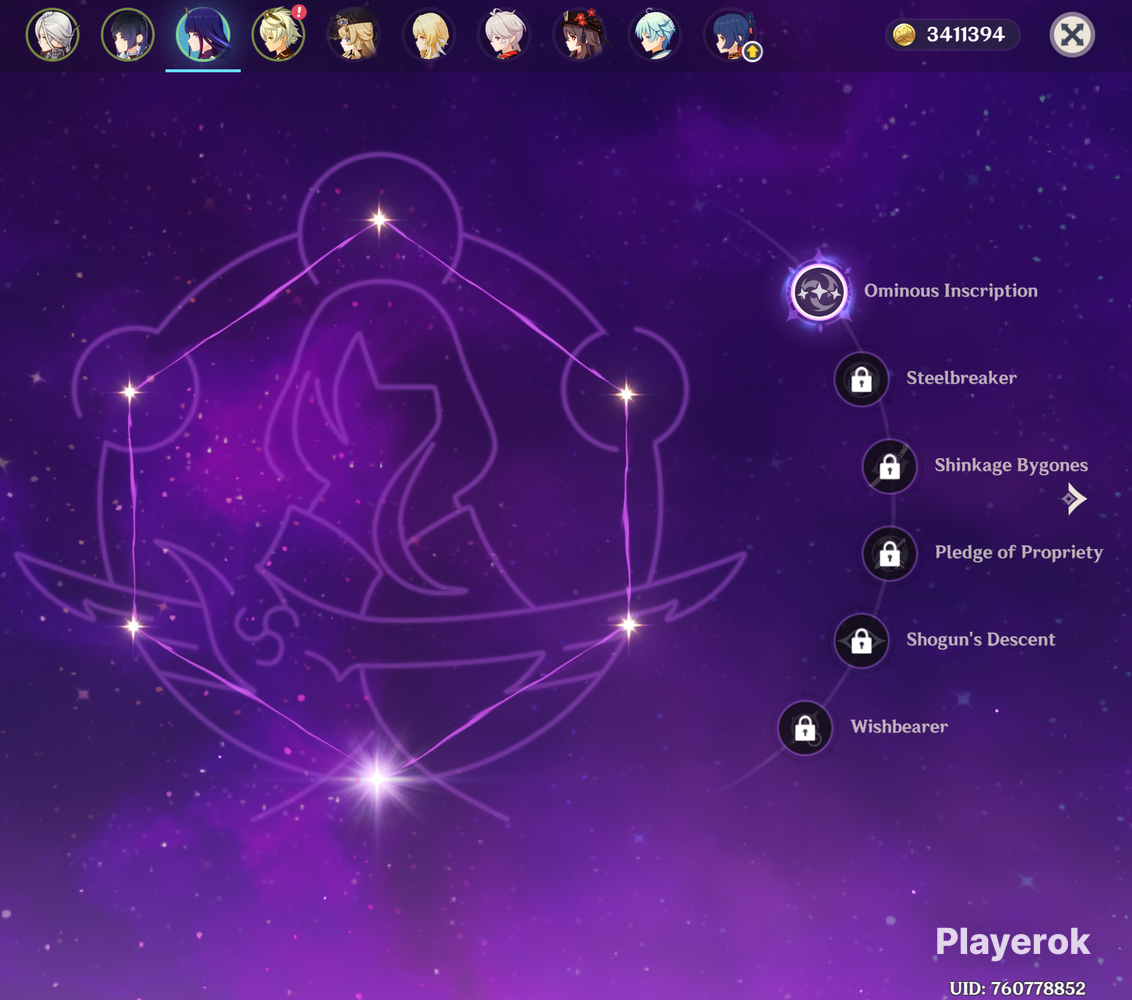Click the upper-left constellation star
This screenshot has width=1132, height=1000.
coord(130,392)
